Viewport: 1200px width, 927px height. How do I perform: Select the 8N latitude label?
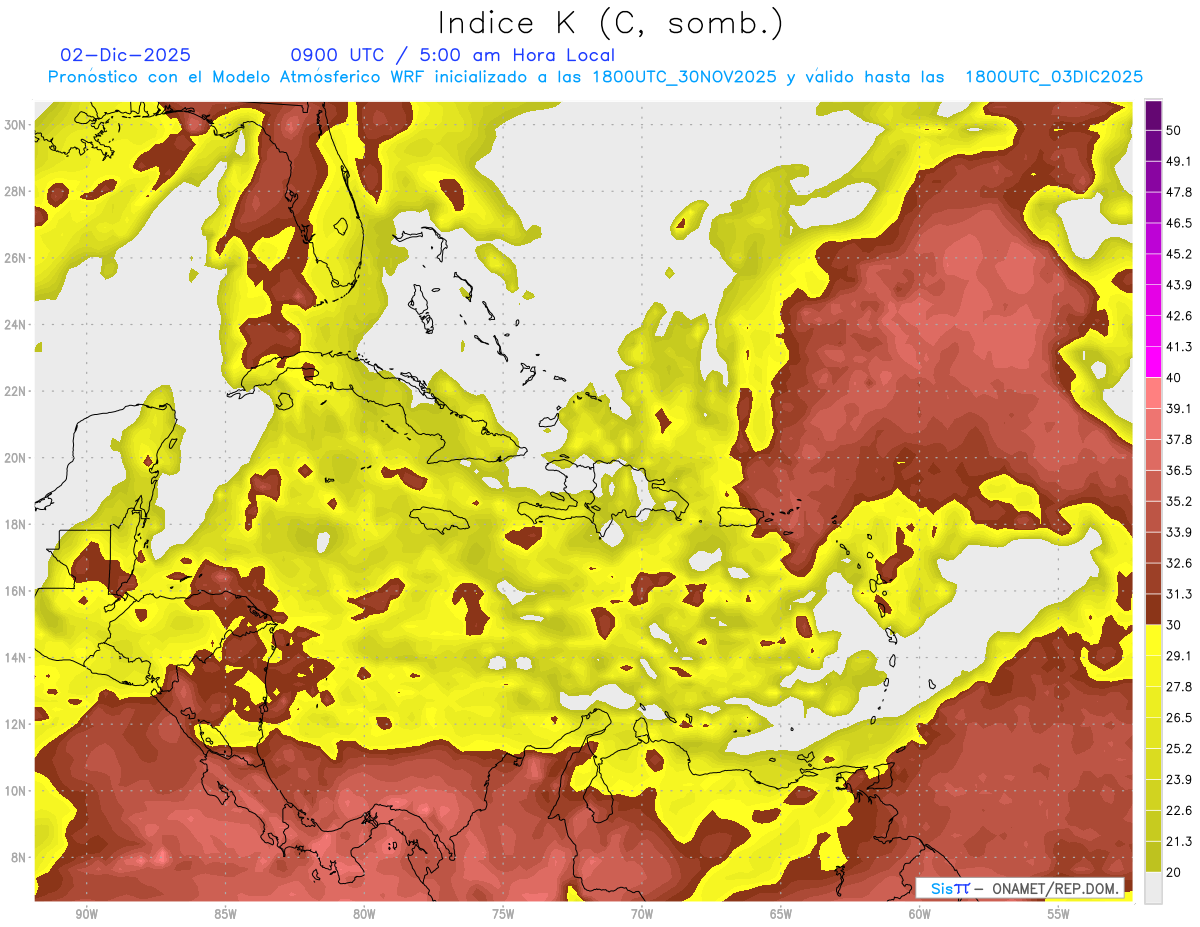19,857
